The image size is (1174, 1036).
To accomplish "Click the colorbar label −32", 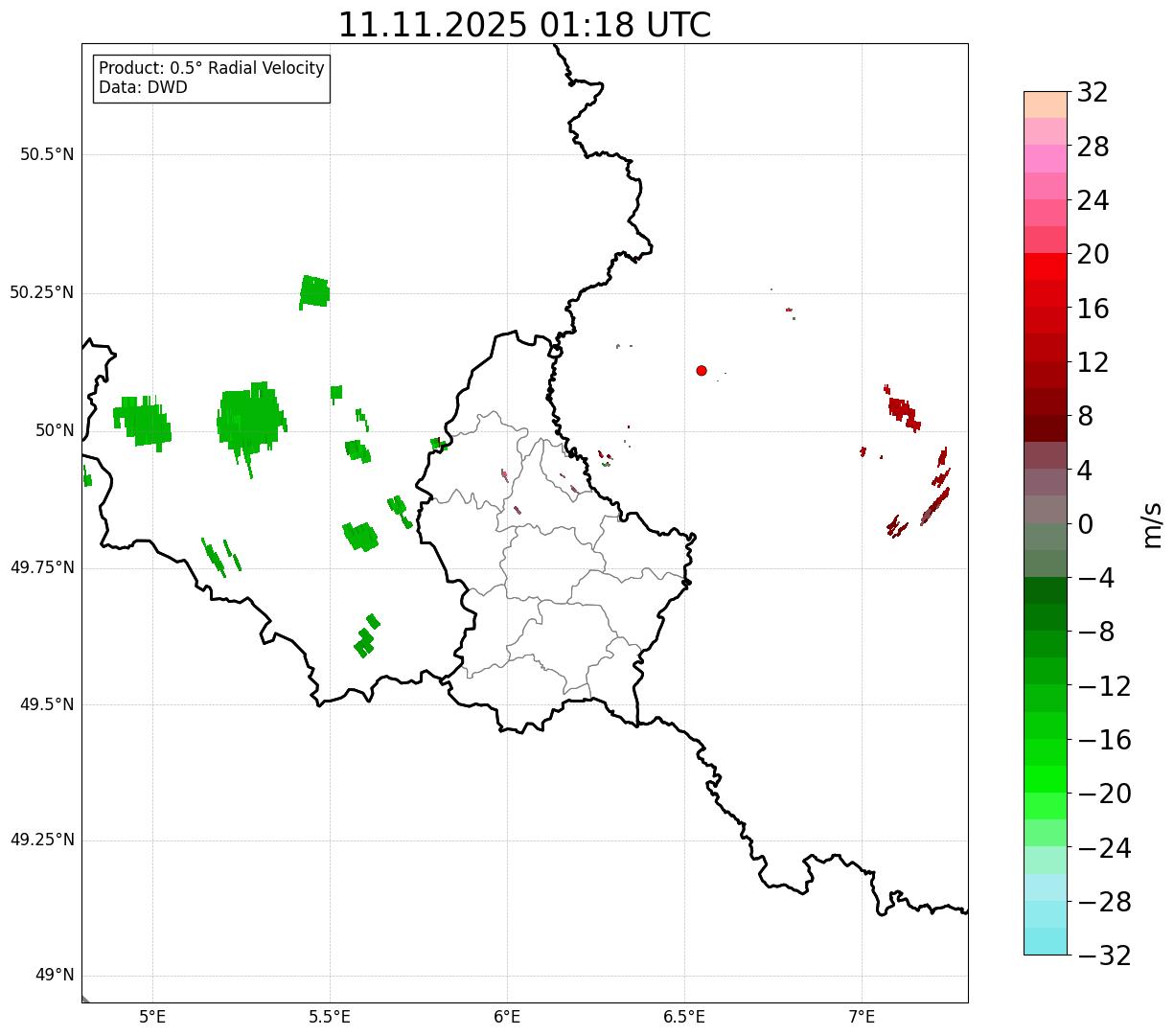I will 1104,955.
